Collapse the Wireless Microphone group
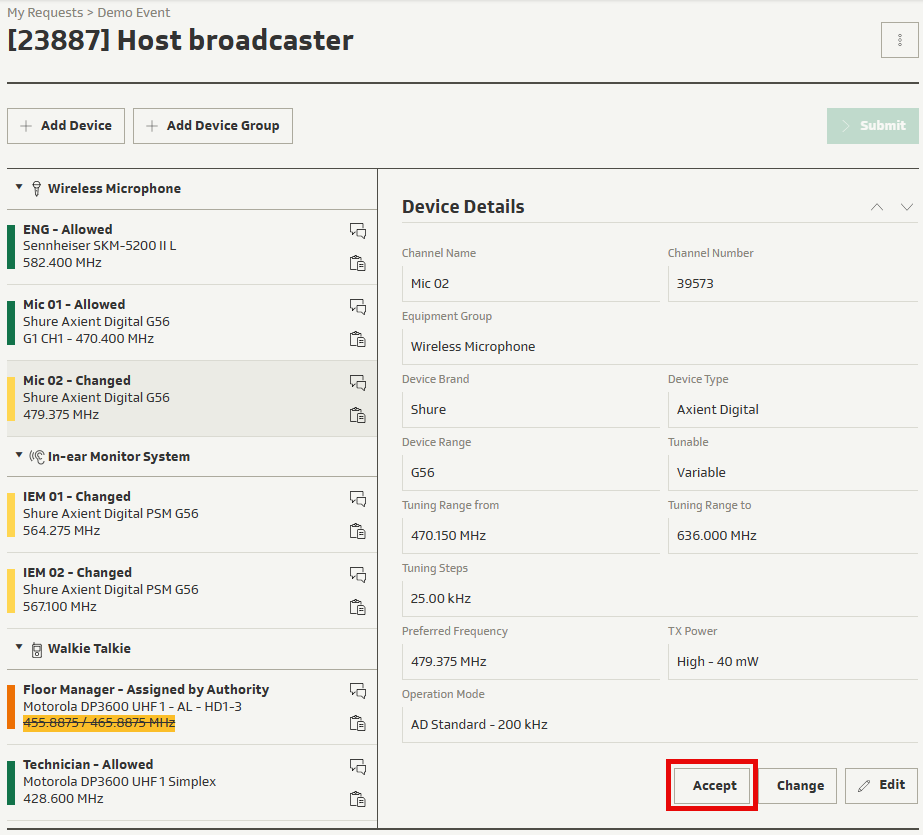The width and height of the screenshot is (923, 835). pos(19,188)
